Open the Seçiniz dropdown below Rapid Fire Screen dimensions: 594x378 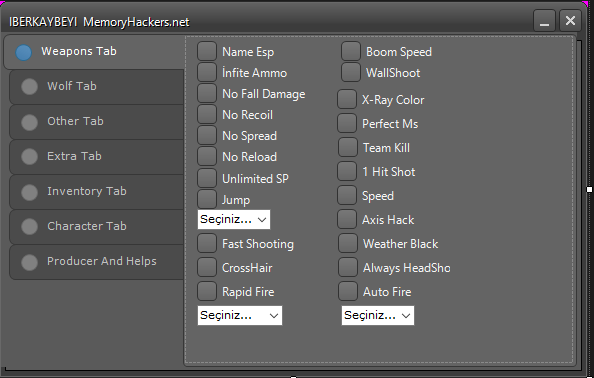coord(240,316)
